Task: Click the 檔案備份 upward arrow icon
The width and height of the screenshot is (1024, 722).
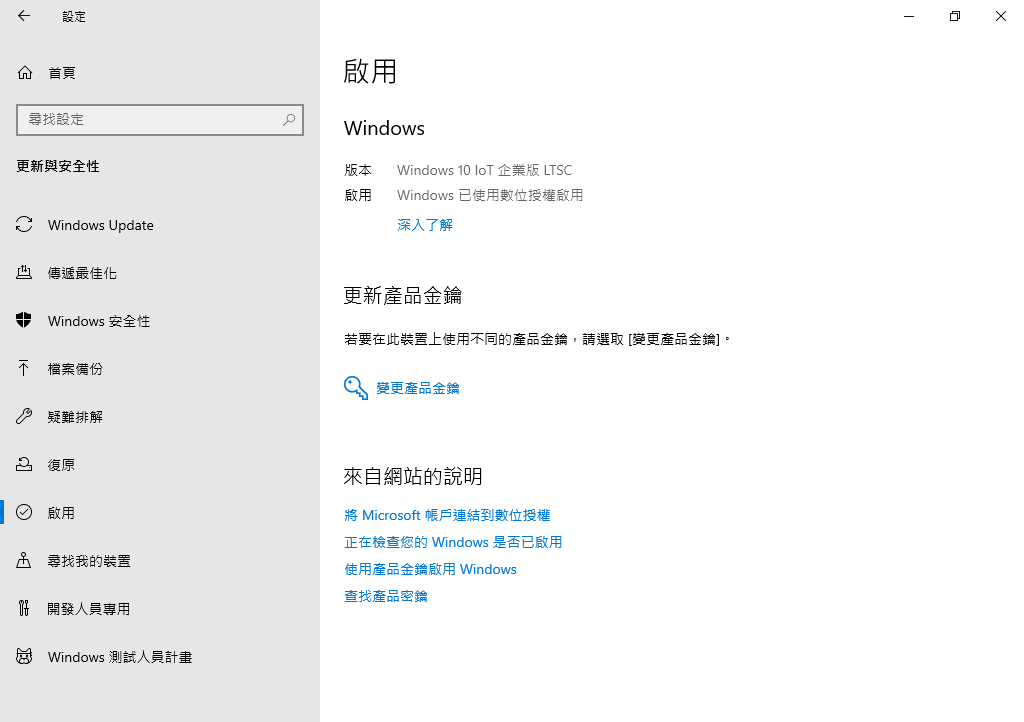Action: pos(24,368)
